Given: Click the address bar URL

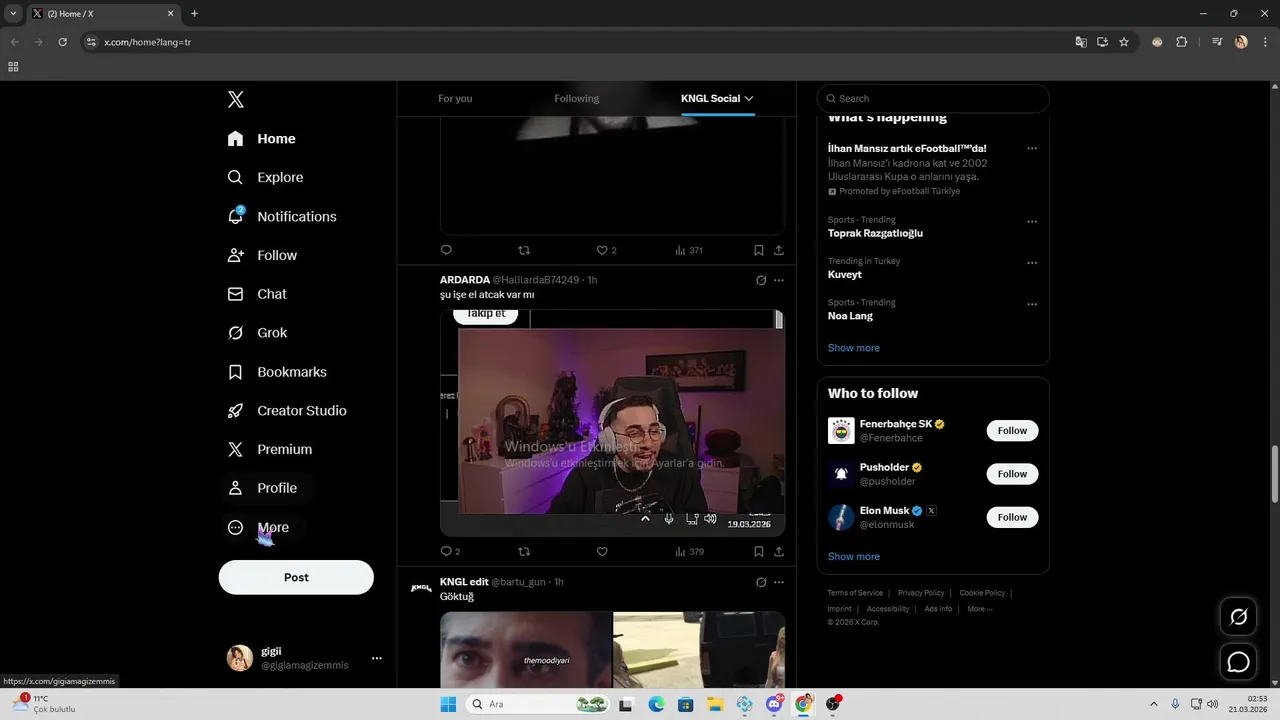Looking at the screenshot, I should point(147,42).
